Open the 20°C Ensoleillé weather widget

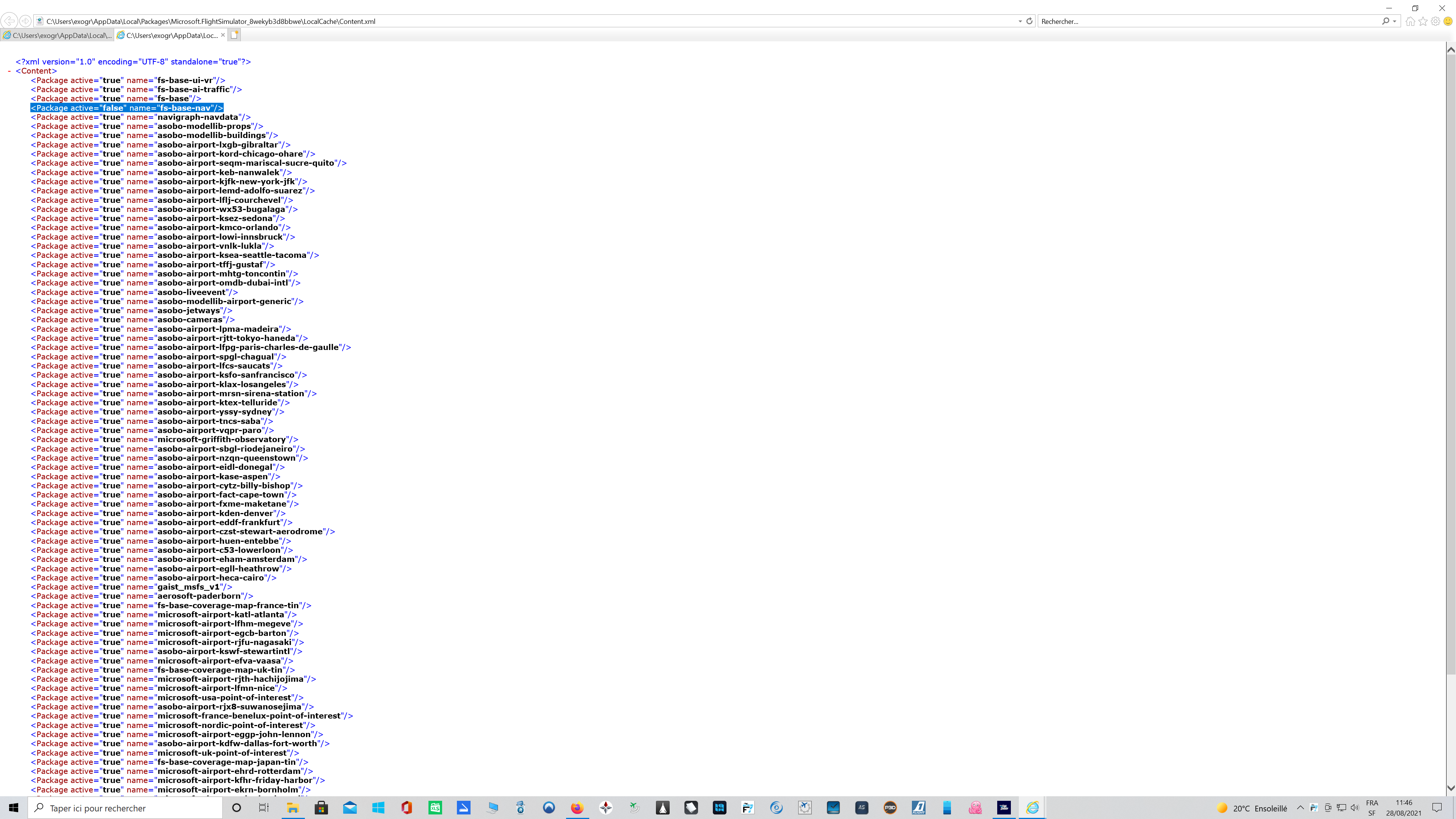pos(1251,808)
